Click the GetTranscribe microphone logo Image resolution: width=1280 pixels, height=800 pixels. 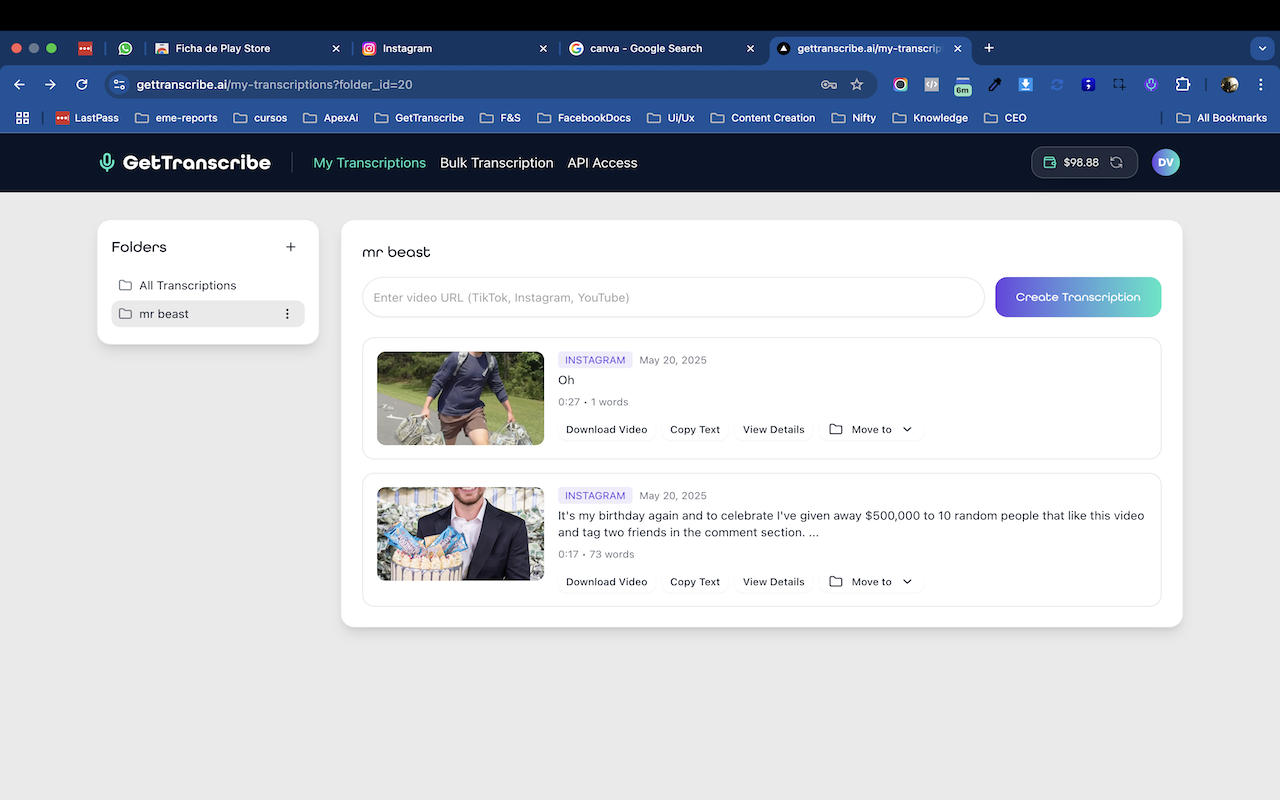point(107,163)
